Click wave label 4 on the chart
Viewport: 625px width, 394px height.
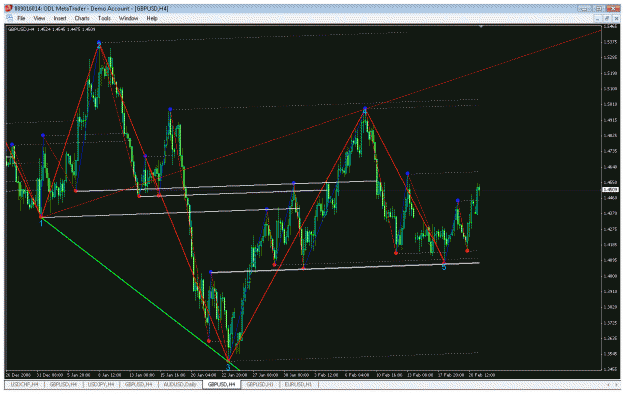[365, 111]
